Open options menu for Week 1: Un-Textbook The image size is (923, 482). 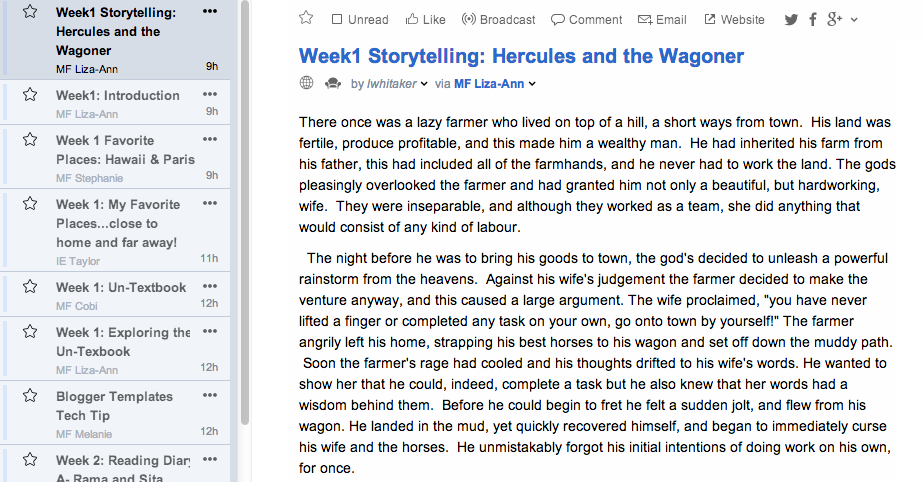tap(210, 286)
